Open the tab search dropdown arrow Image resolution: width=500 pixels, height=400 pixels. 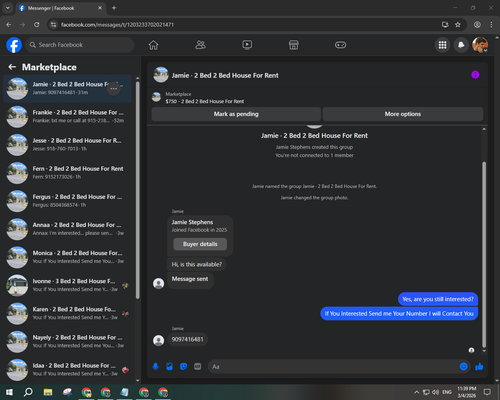[7, 8]
